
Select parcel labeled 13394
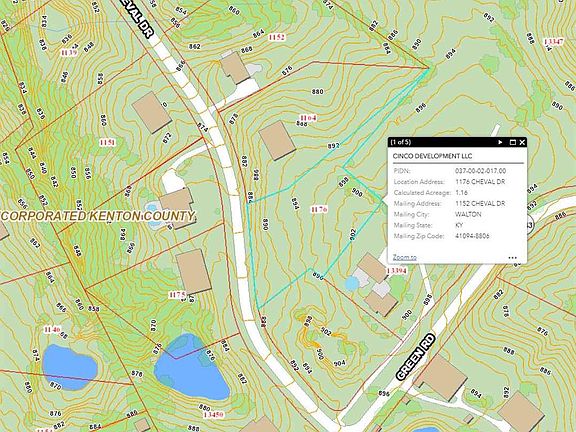397,271
